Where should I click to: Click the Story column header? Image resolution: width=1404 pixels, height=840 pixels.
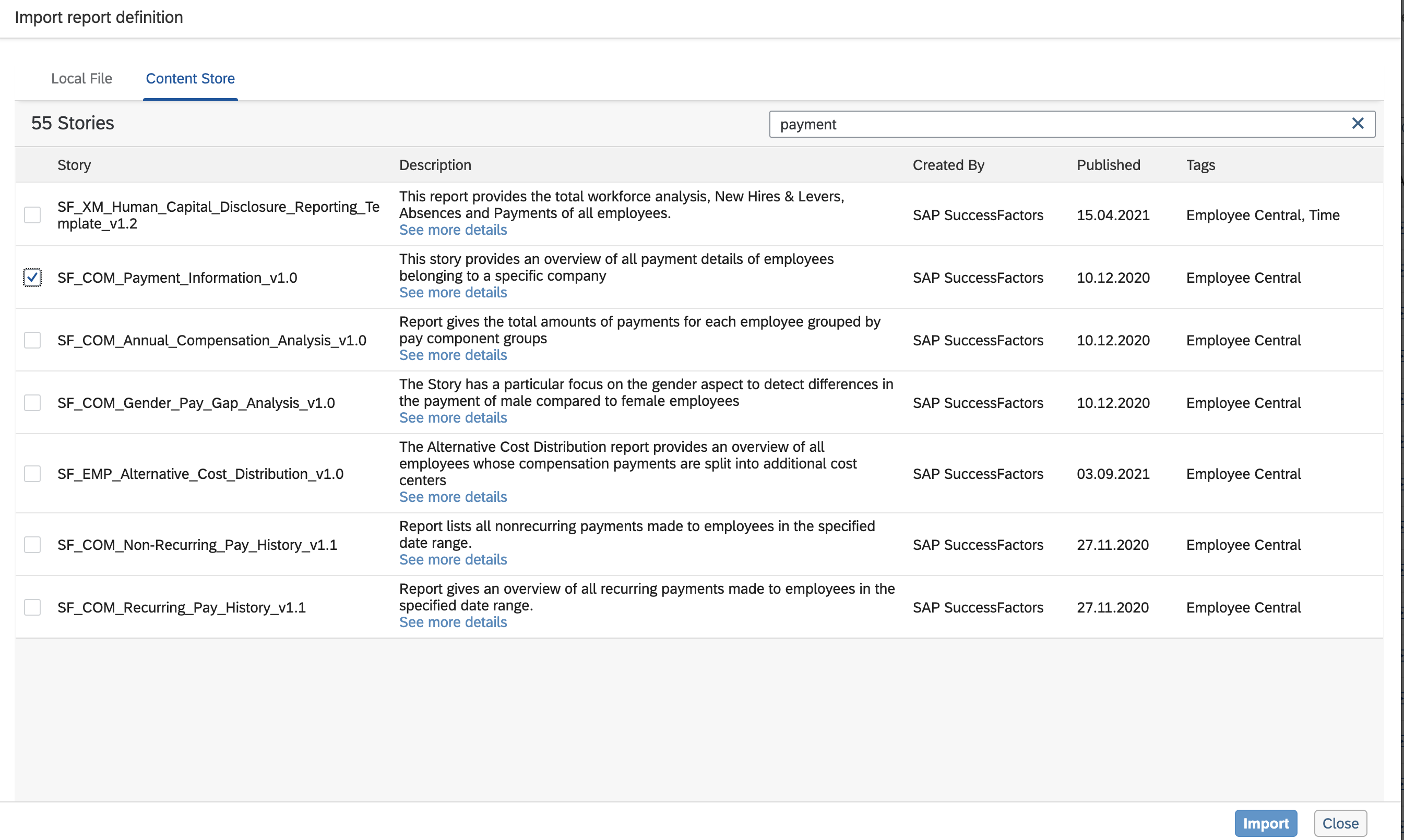[74, 165]
